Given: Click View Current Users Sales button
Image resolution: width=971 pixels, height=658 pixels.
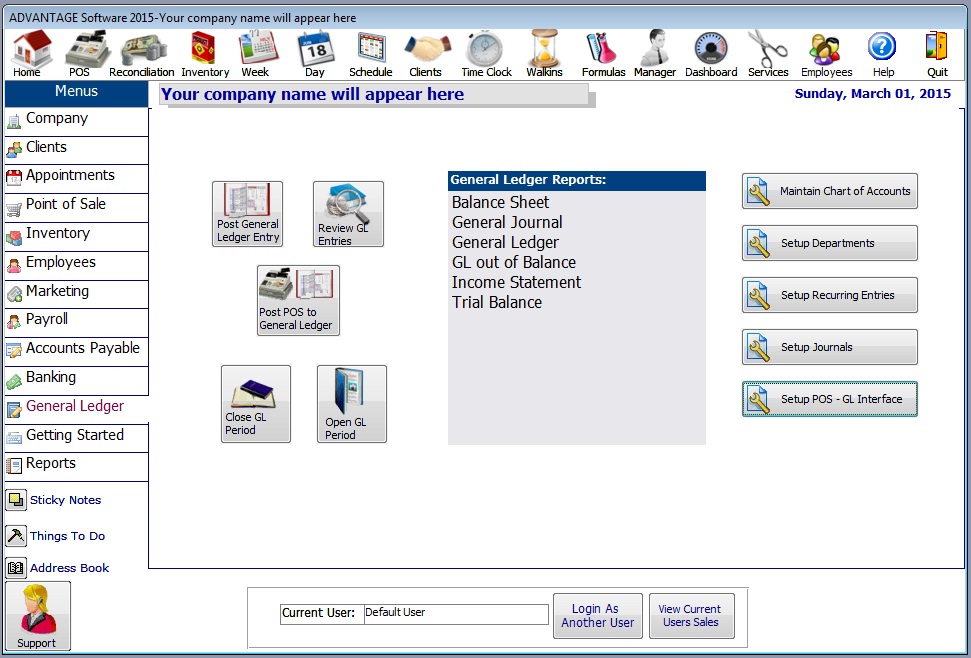Looking at the screenshot, I should [x=692, y=616].
